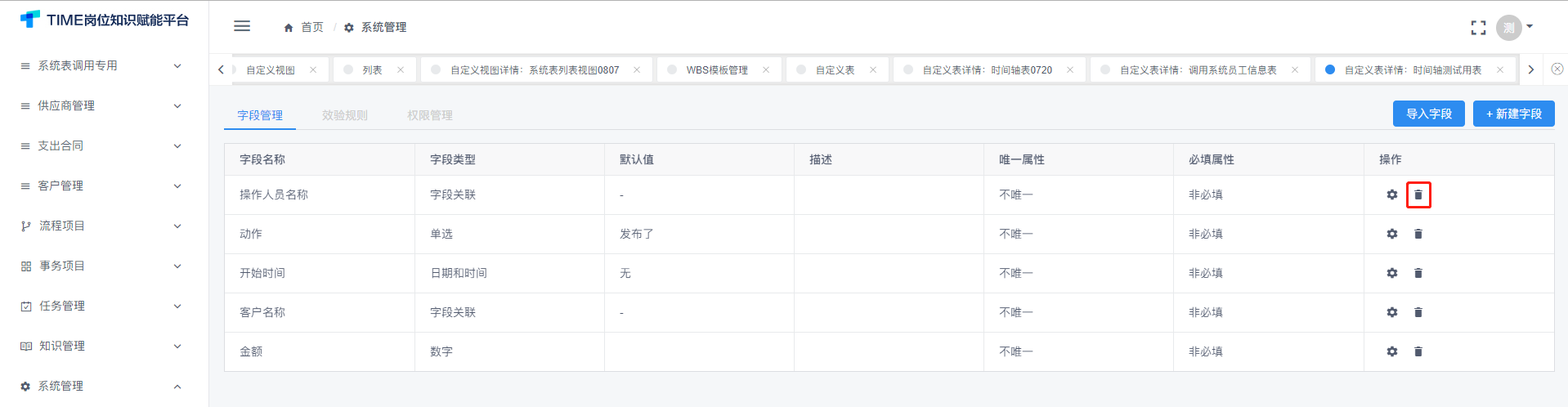Close the 列表 tab
Image resolution: width=1568 pixels, height=407 pixels.
click(401, 69)
